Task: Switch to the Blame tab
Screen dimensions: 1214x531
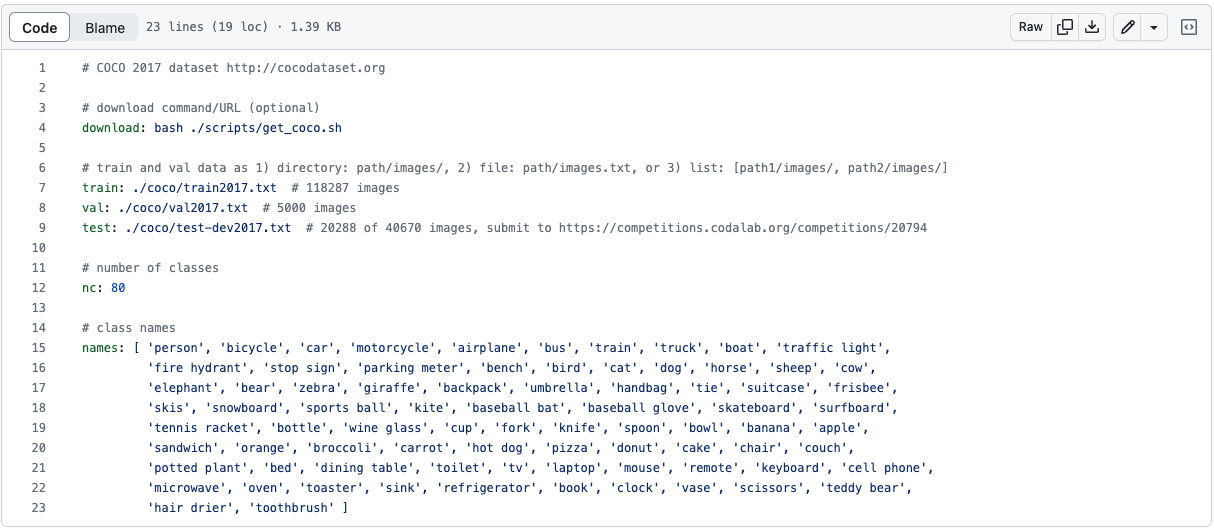Action: coord(105,27)
